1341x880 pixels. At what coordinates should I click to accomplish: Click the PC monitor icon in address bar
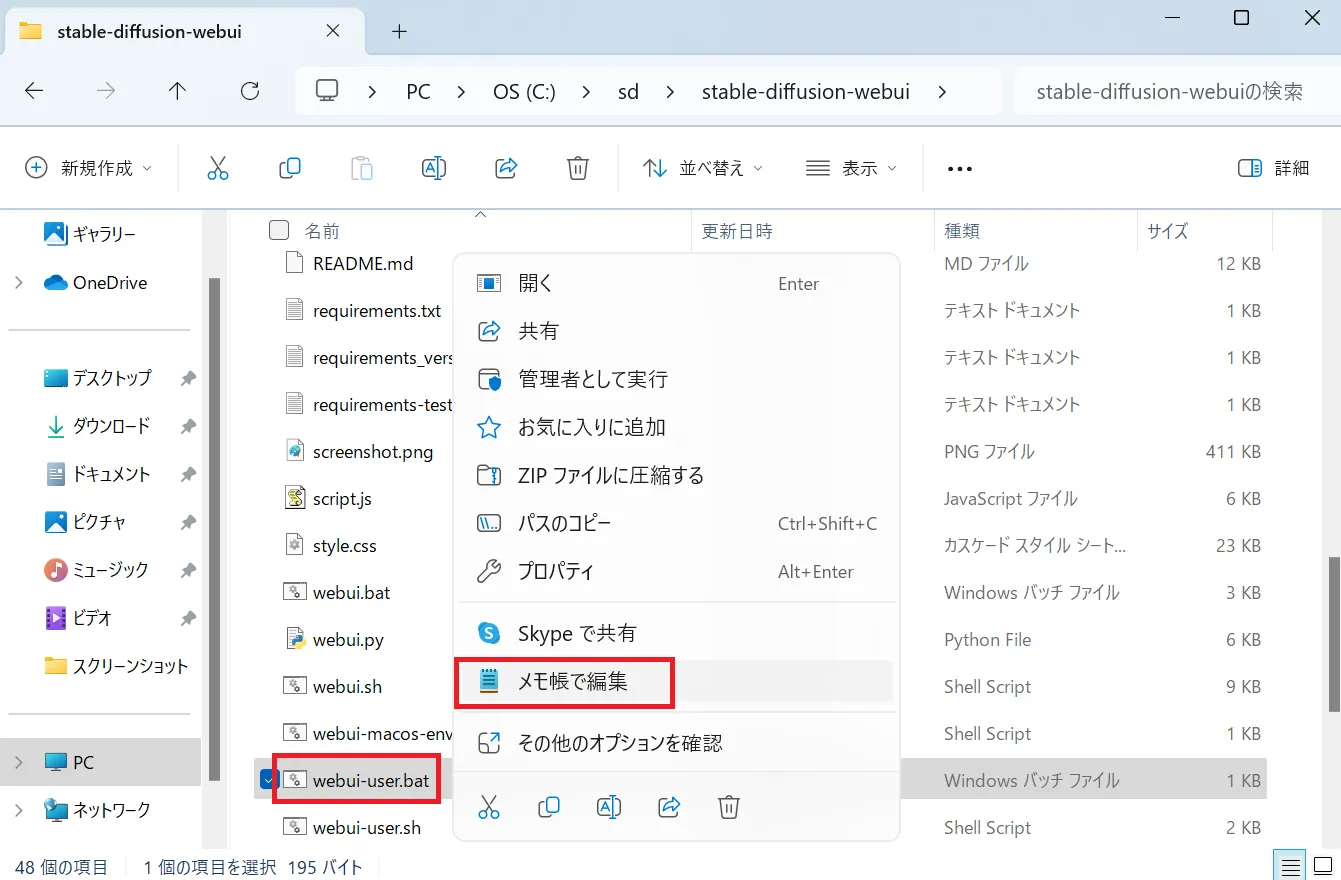point(327,91)
